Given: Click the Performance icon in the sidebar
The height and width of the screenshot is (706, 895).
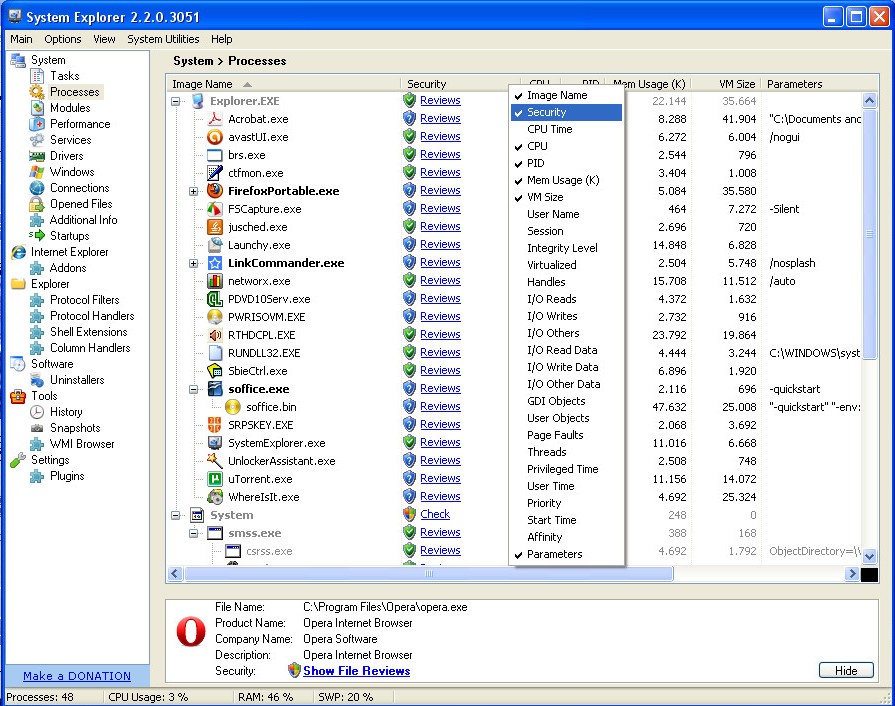Looking at the screenshot, I should [37, 124].
